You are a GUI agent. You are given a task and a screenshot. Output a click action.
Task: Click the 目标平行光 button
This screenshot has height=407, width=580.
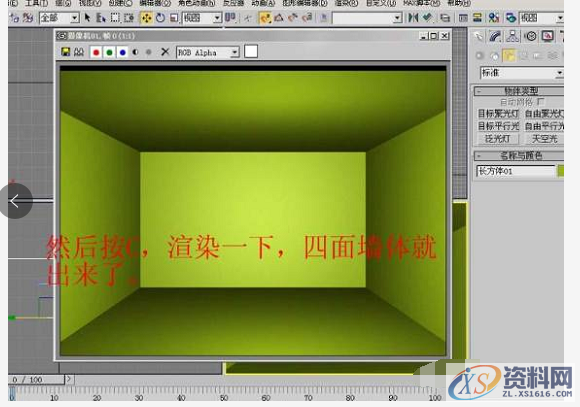pos(498,126)
